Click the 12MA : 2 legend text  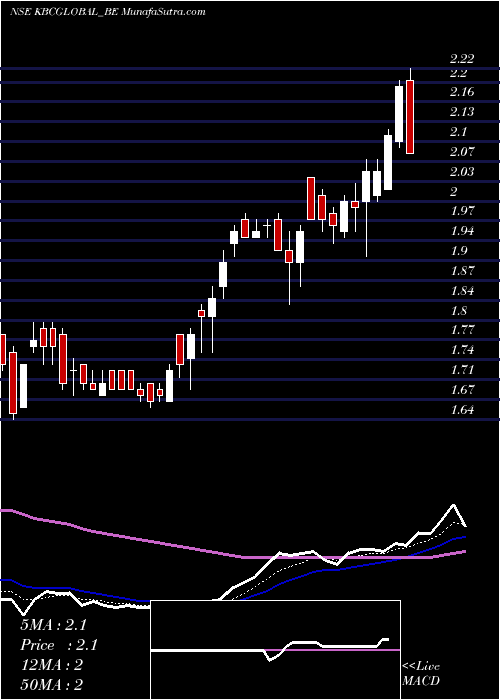52,665
